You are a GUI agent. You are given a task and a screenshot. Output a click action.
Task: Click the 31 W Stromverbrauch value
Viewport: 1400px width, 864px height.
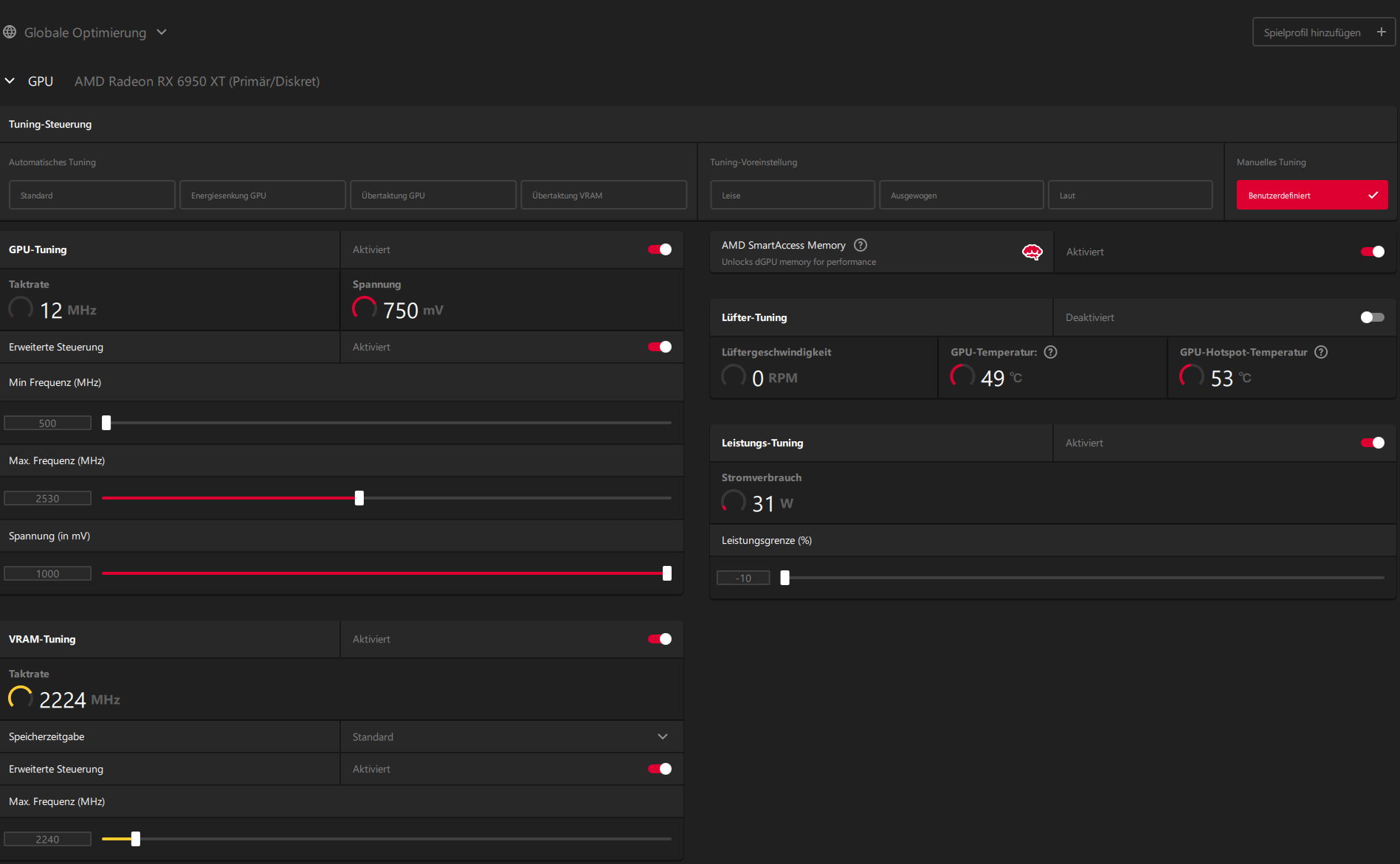(x=773, y=503)
